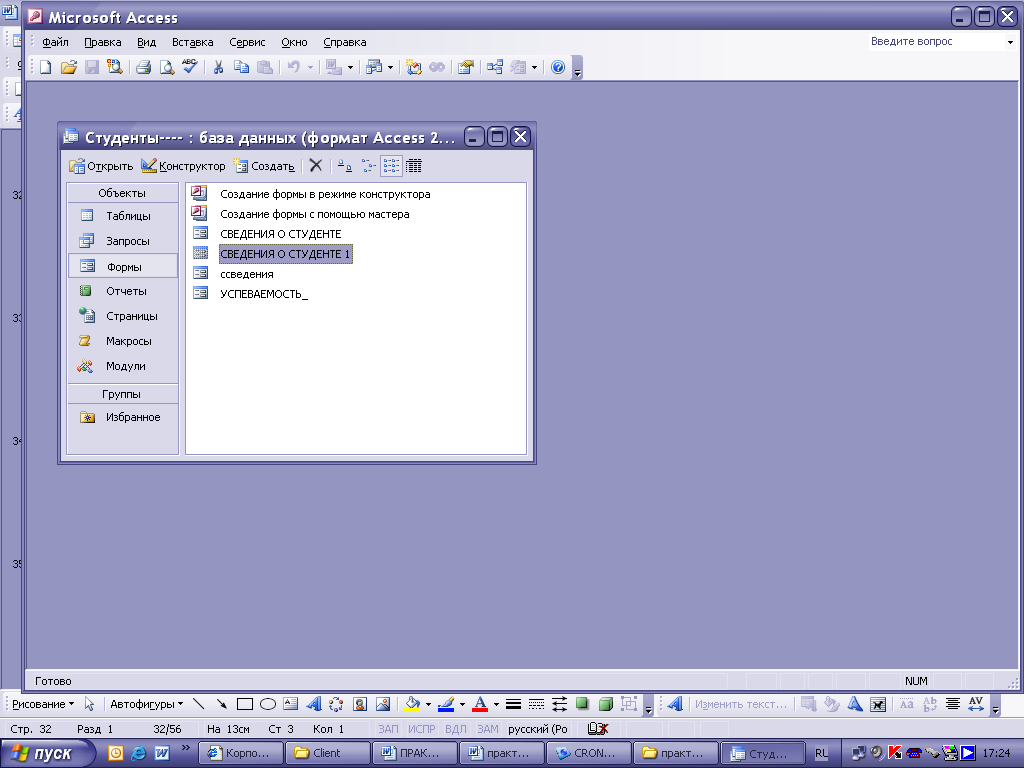The width and height of the screenshot is (1024, 768).
Task: Open the Вид menu
Action: (x=146, y=42)
